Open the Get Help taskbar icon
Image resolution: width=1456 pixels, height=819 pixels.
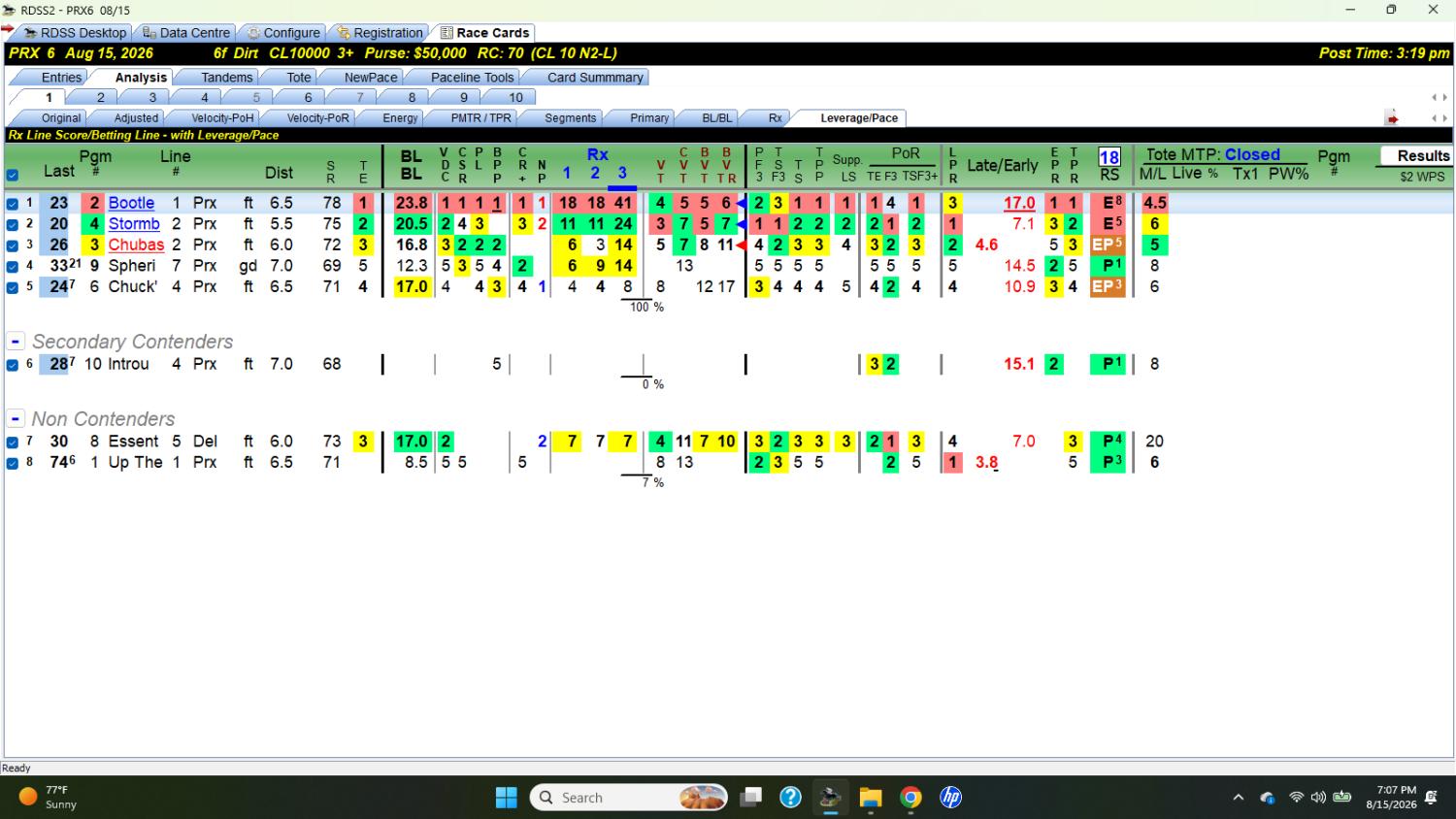click(x=790, y=798)
